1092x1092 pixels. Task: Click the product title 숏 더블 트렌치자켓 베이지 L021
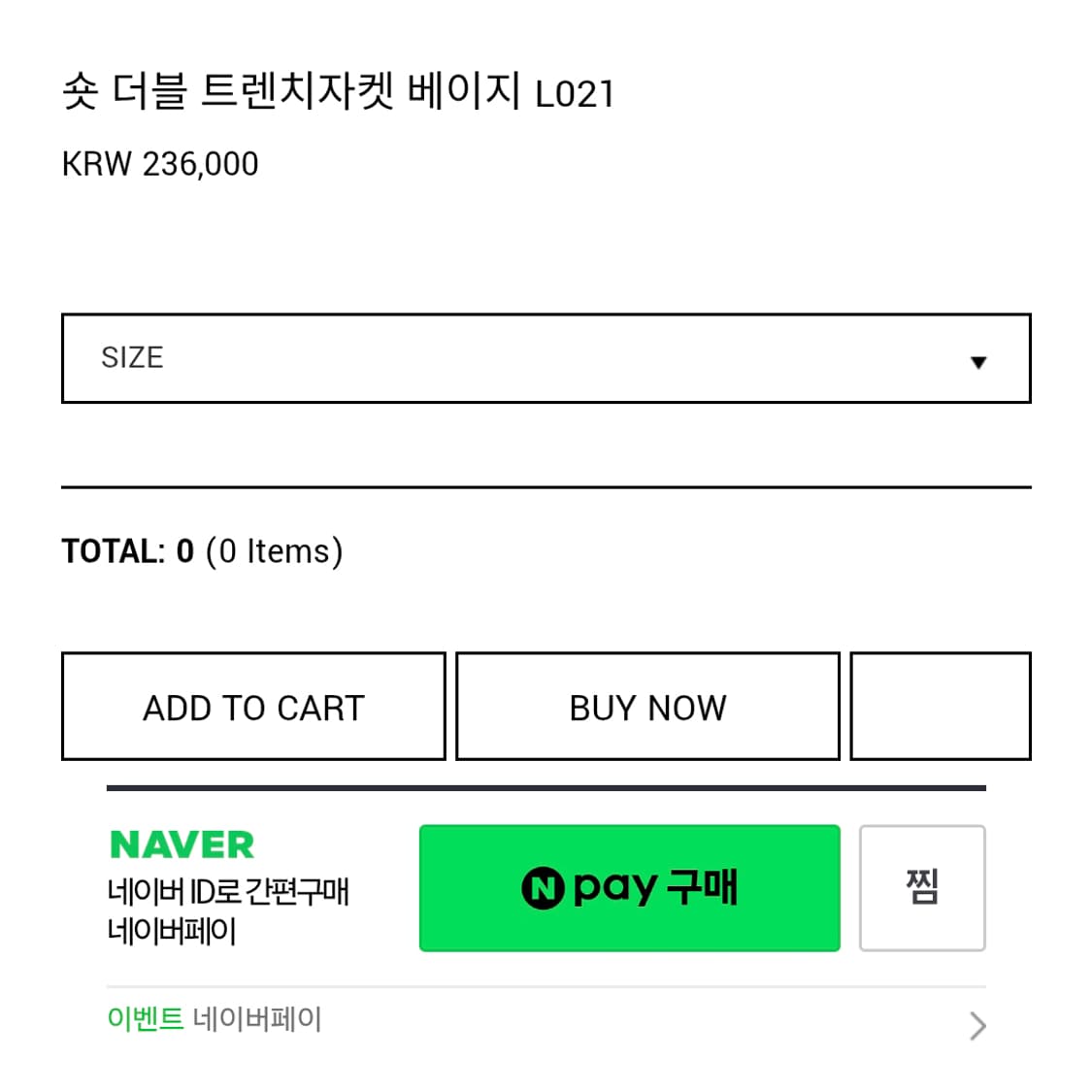click(337, 91)
